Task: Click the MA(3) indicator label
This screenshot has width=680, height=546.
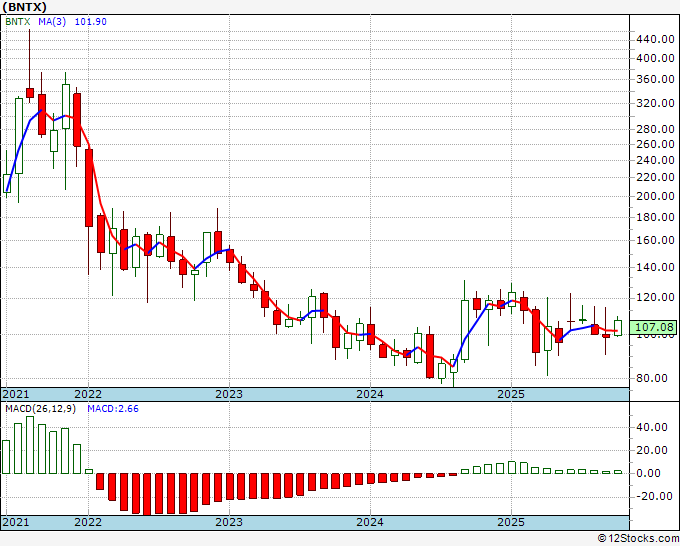Action: (x=53, y=19)
